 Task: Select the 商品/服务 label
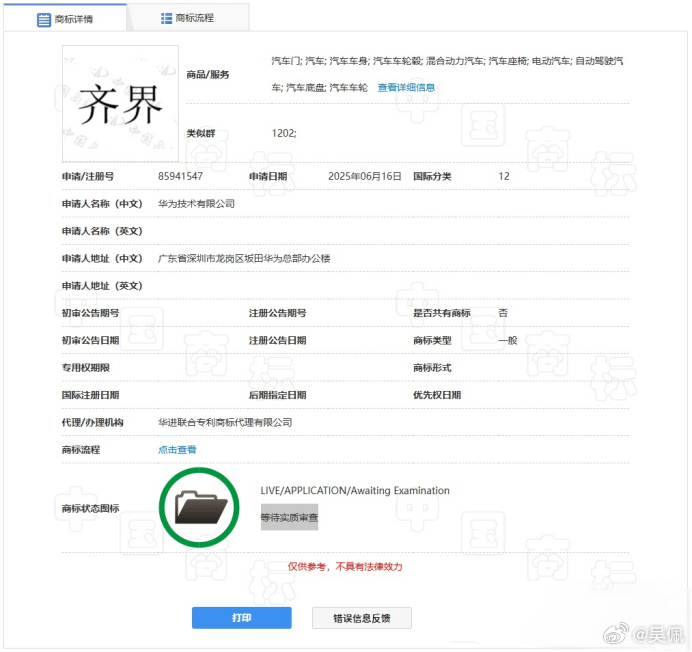(x=207, y=74)
